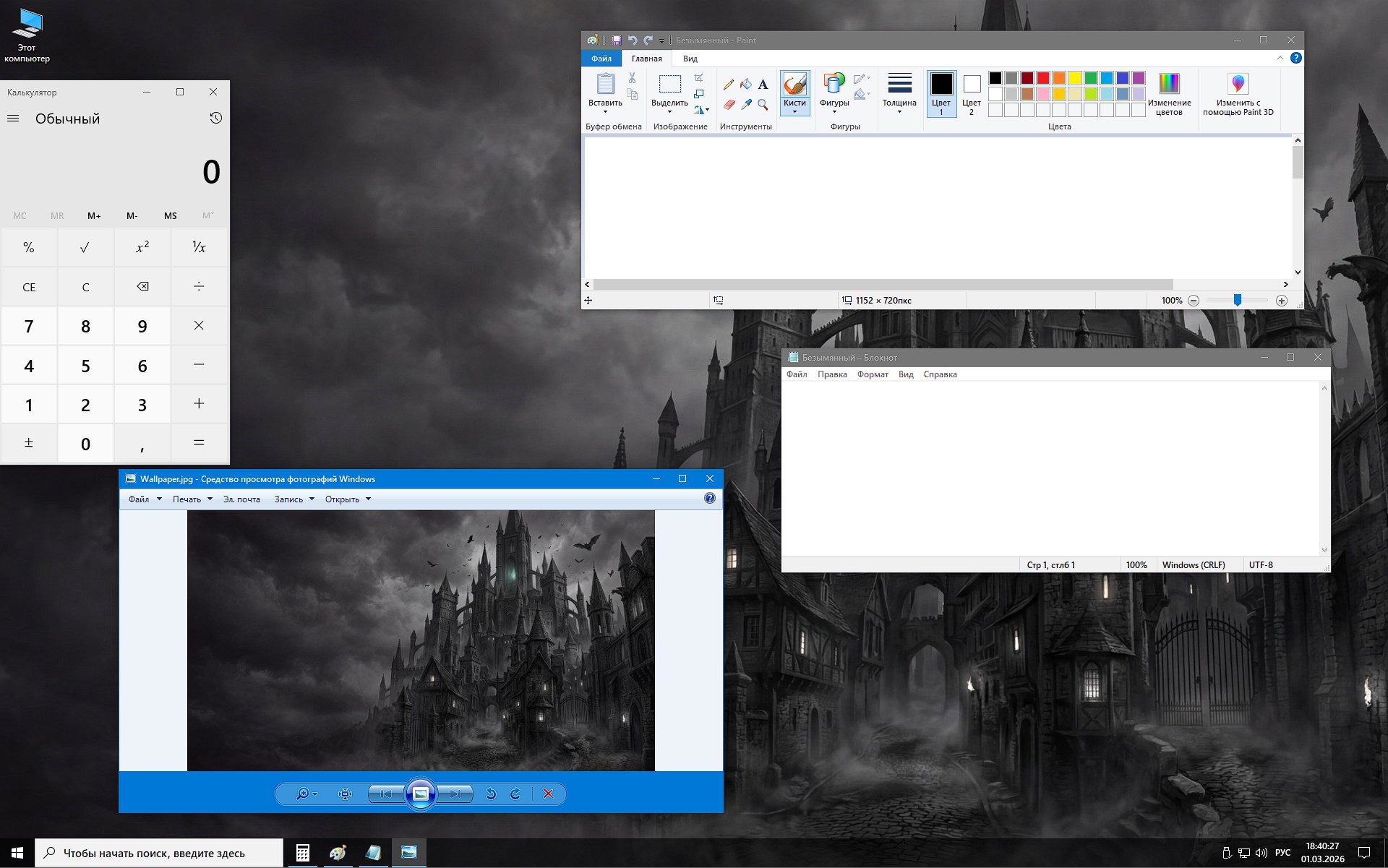Select Цвет 1 color slot

coord(941,93)
